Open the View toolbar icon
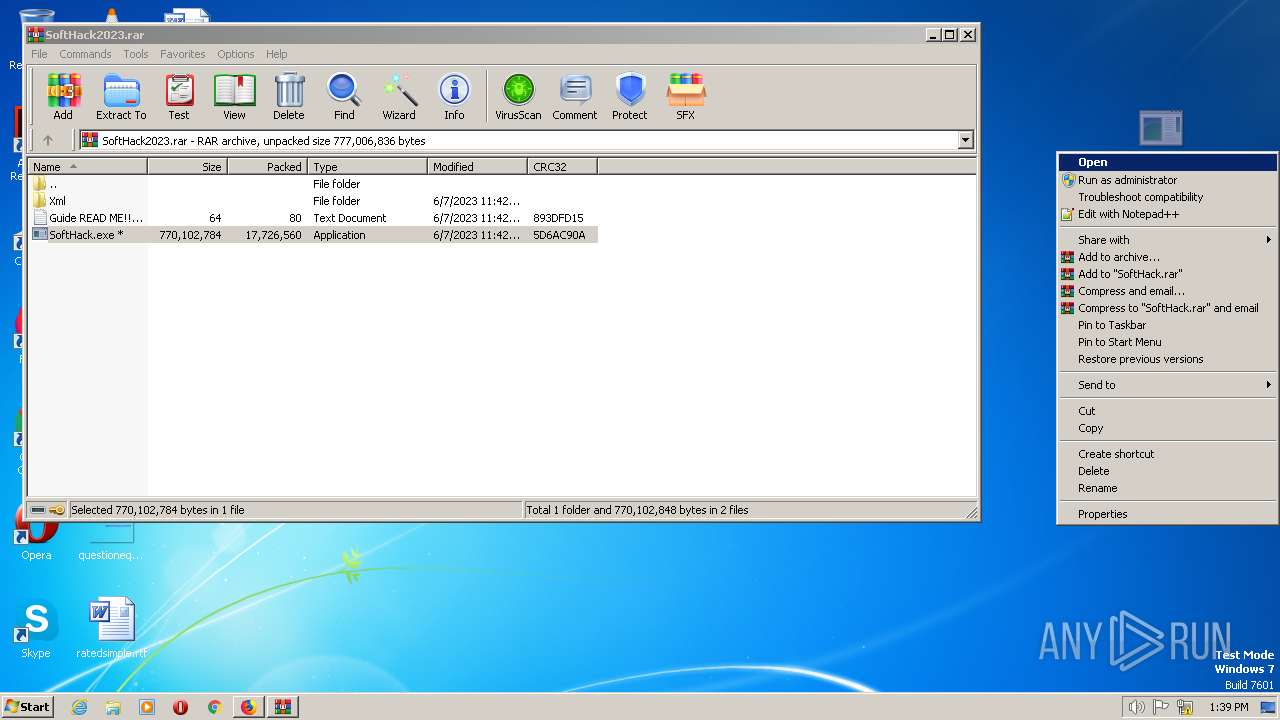 tap(234, 97)
